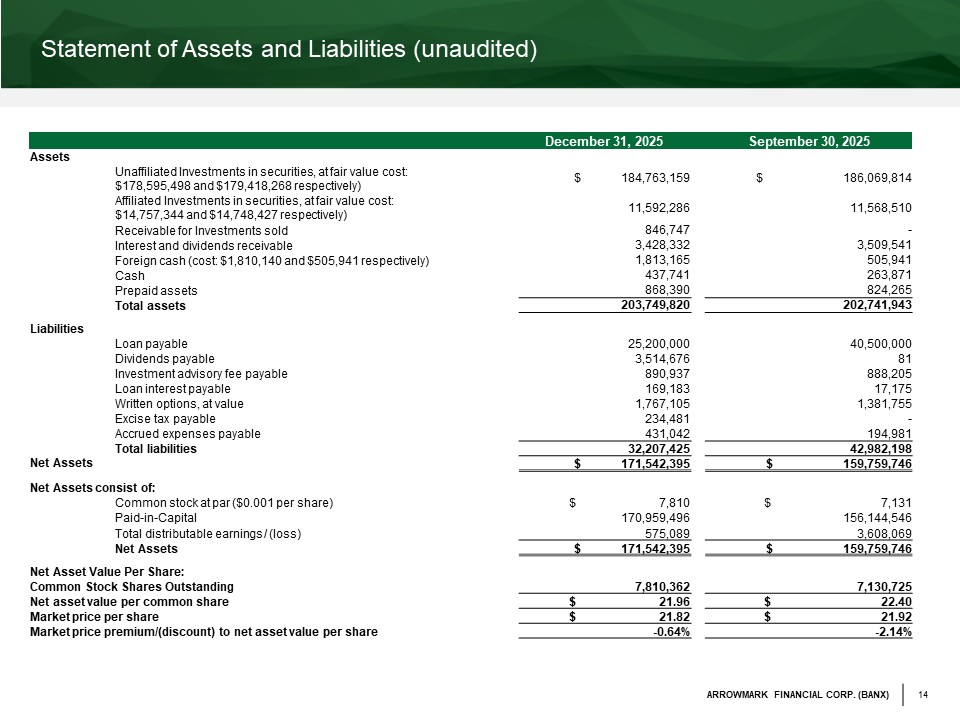Select the 'Receivable for Investments sold' row label
The height and width of the screenshot is (720, 960).
(x=201, y=230)
